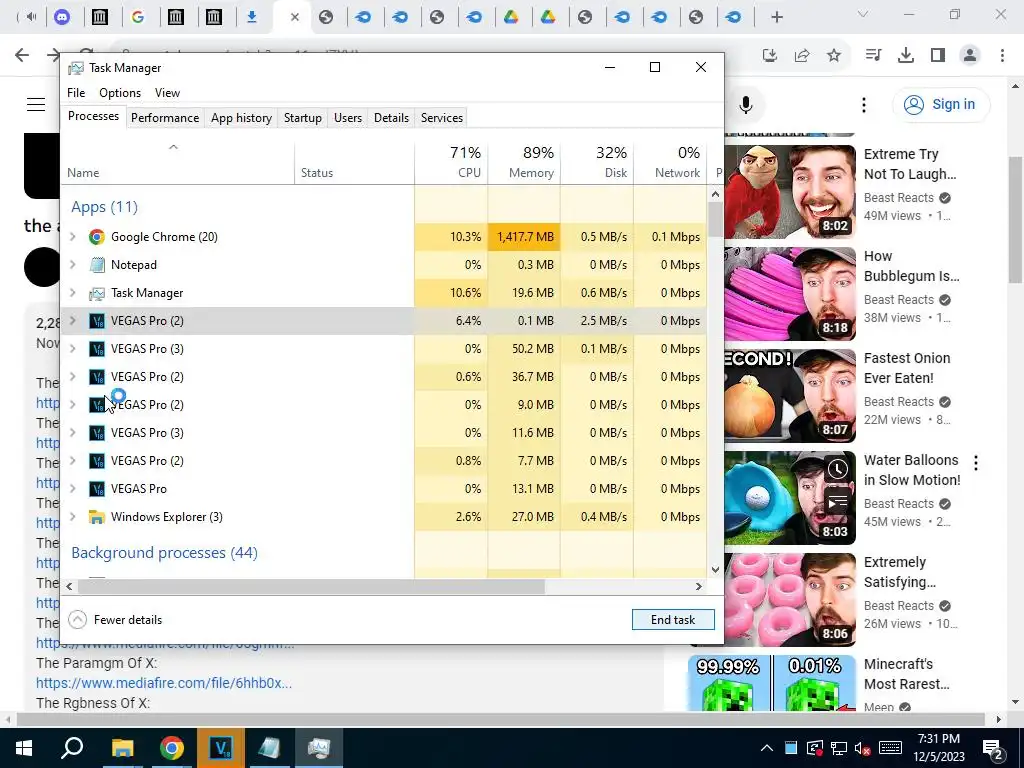This screenshot has height=768, width=1024.
Task: Open the YouTube hamburger guide menu
Action: pyautogui.click(x=36, y=104)
